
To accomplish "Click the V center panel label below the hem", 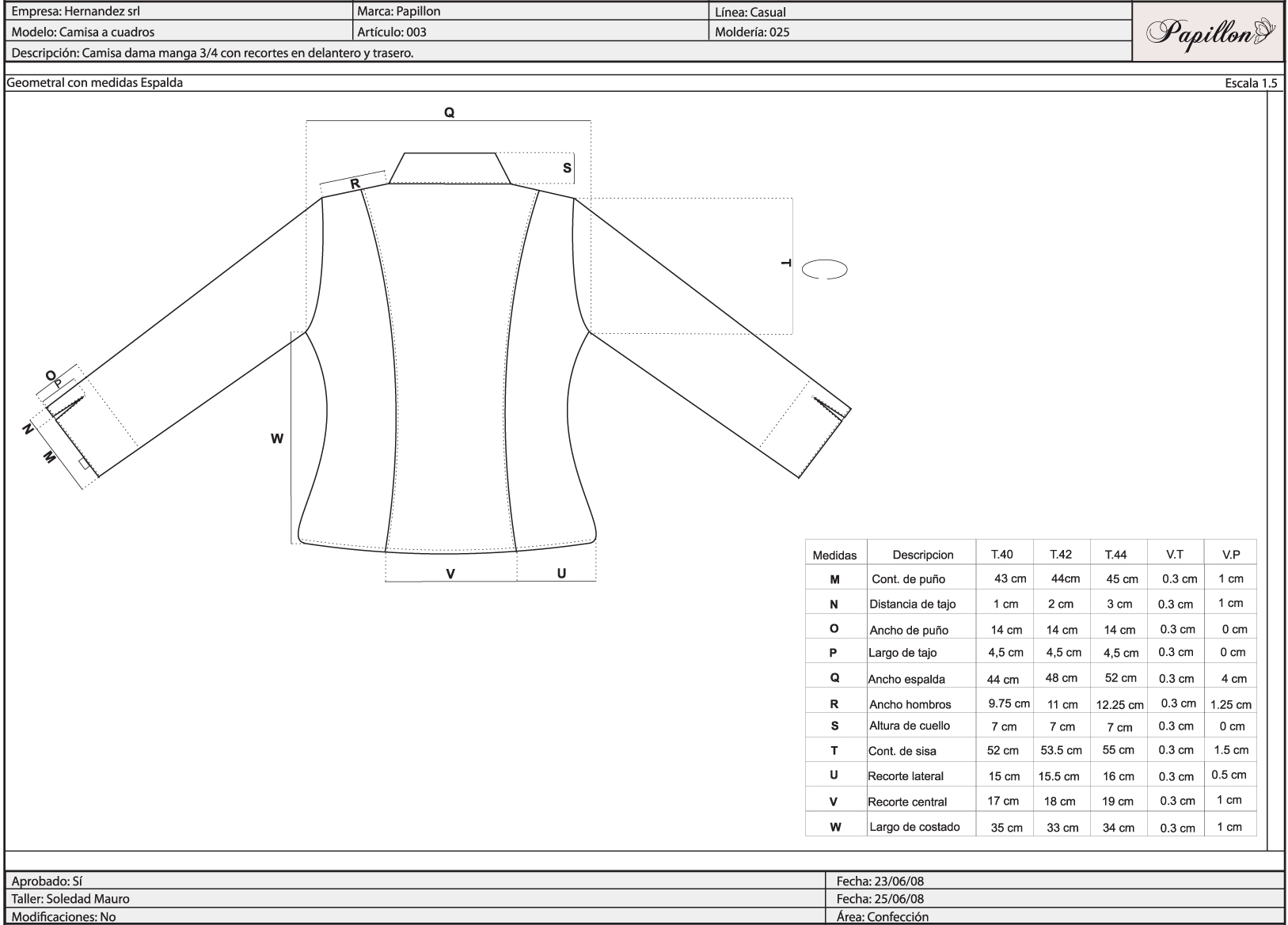I will tap(450, 574).
